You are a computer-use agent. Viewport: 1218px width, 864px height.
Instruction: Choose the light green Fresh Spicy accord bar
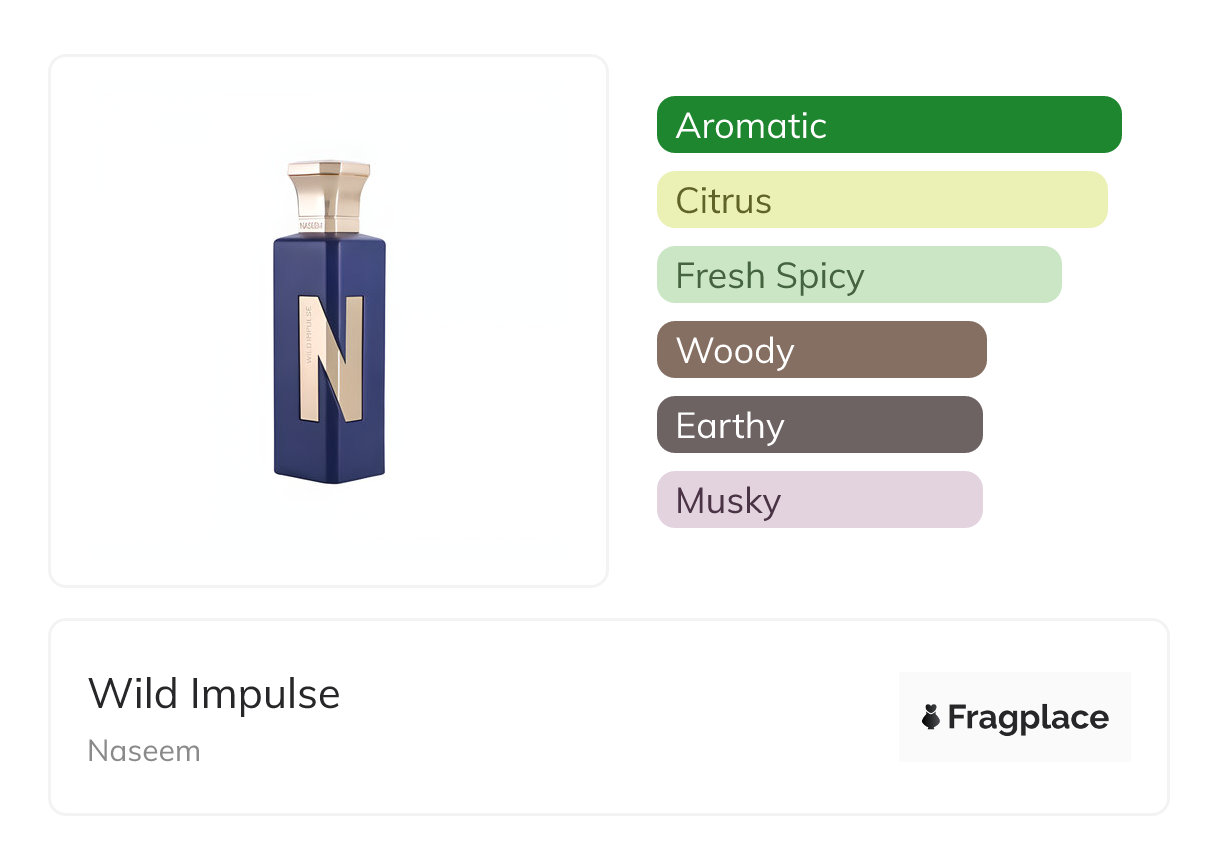[x=858, y=275]
